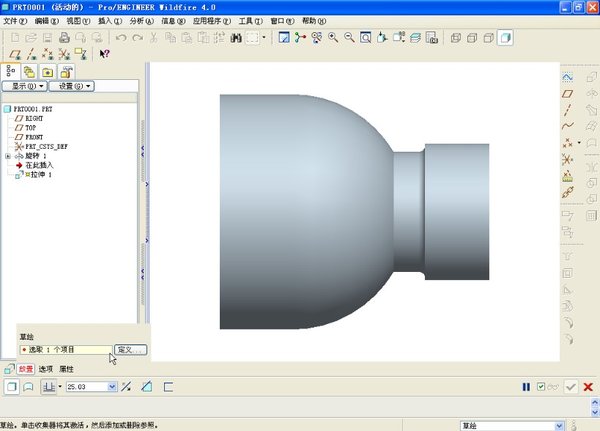Toggle the preview checkbox in dashboard
The width and height of the screenshot is (600, 431).
541,387
